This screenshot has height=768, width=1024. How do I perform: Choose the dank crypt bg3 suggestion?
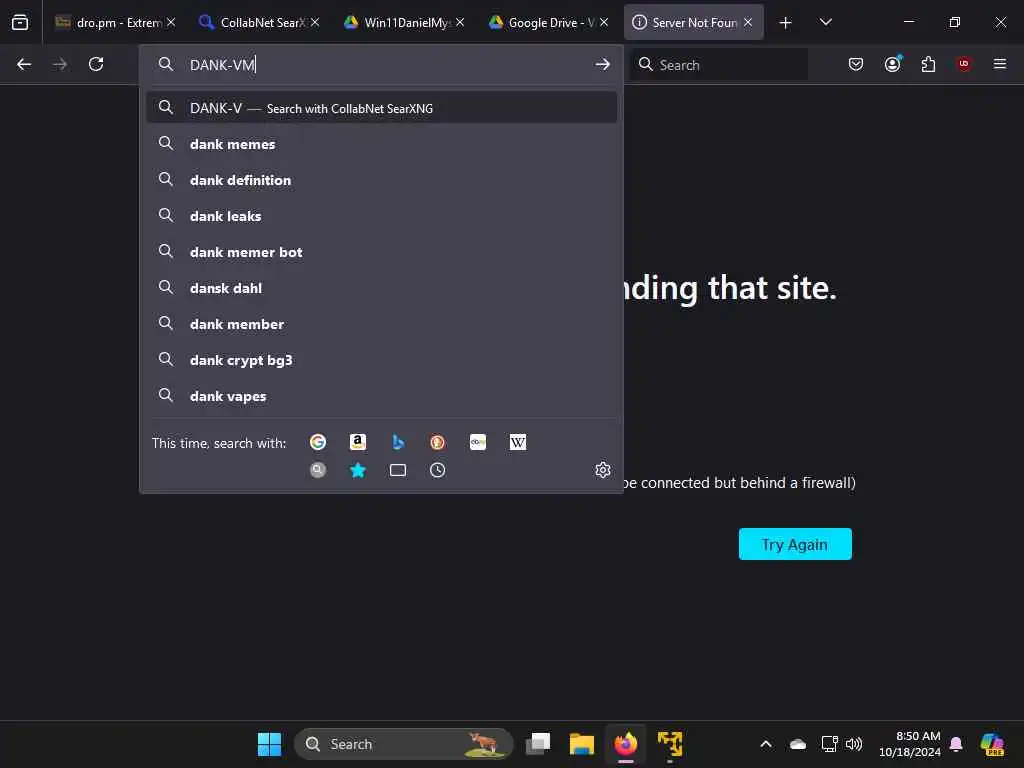coord(381,360)
